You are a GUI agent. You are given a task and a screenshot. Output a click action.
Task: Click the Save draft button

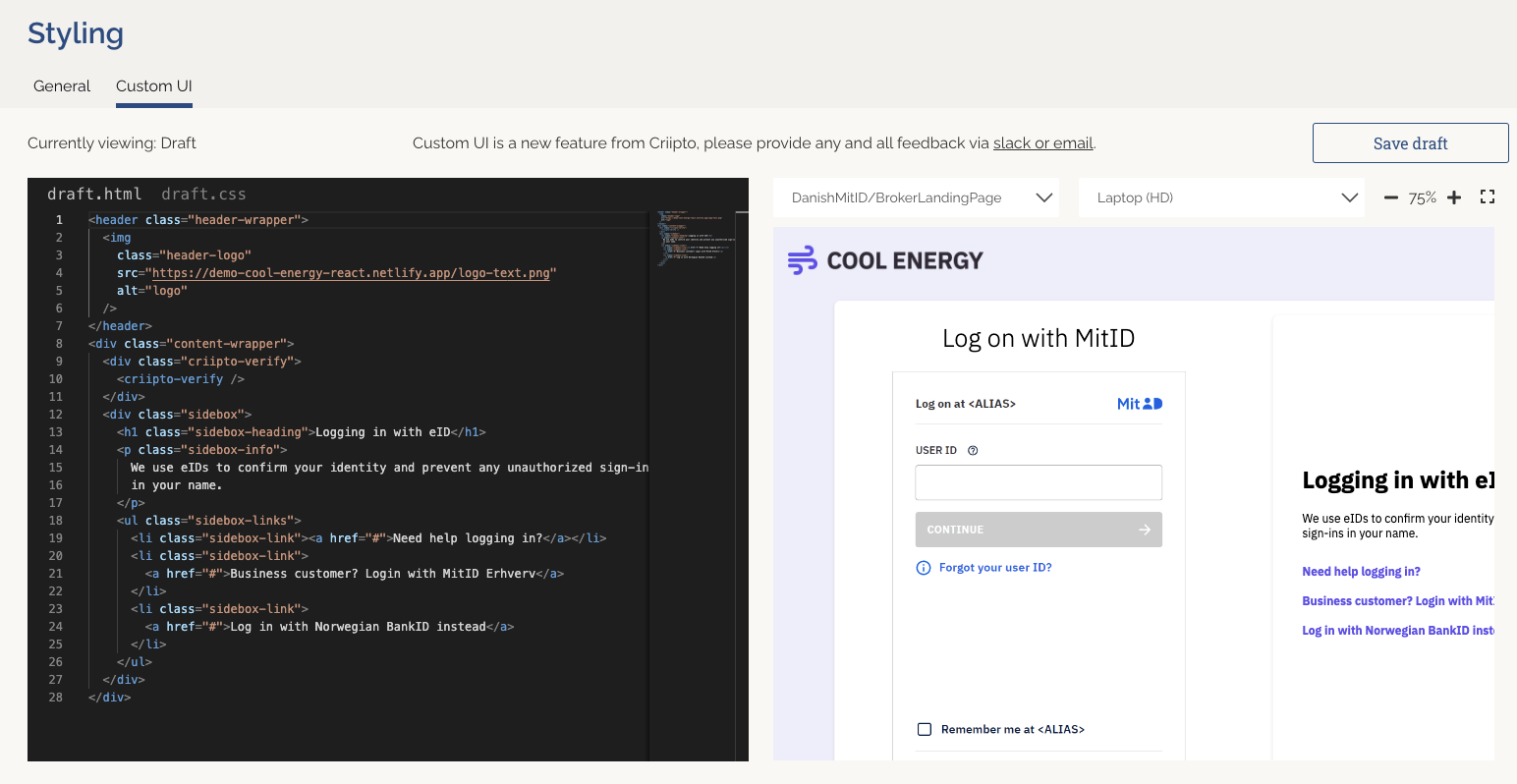pyautogui.click(x=1411, y=142)
